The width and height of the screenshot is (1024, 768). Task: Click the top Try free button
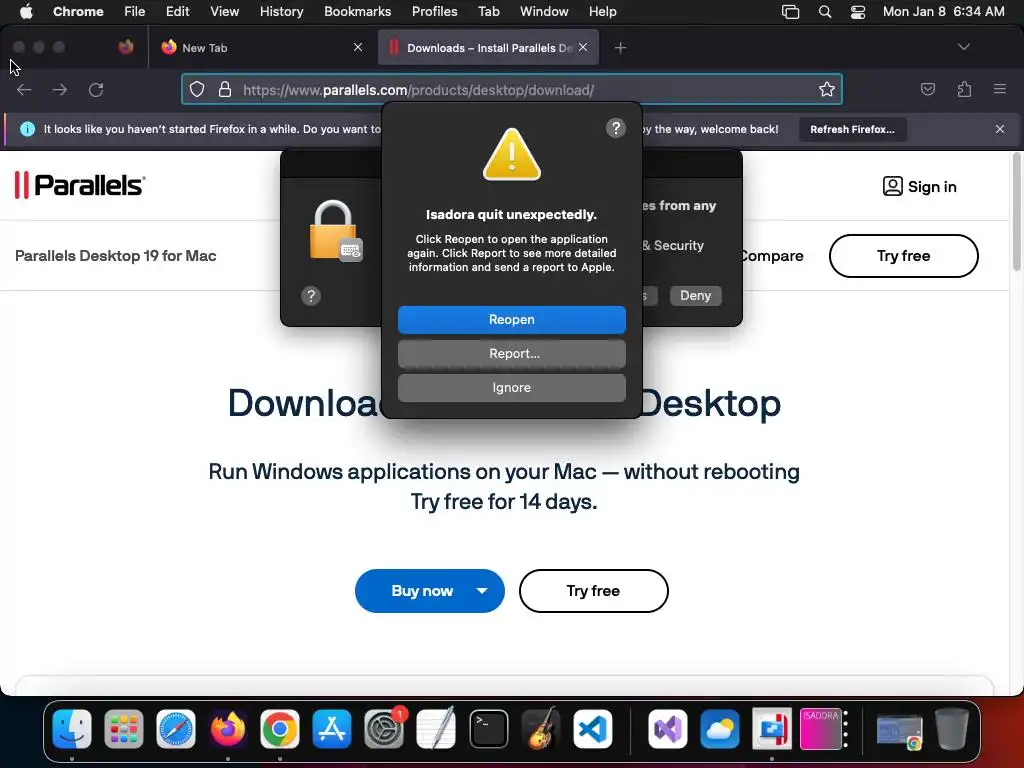click(x=903, y=256)
